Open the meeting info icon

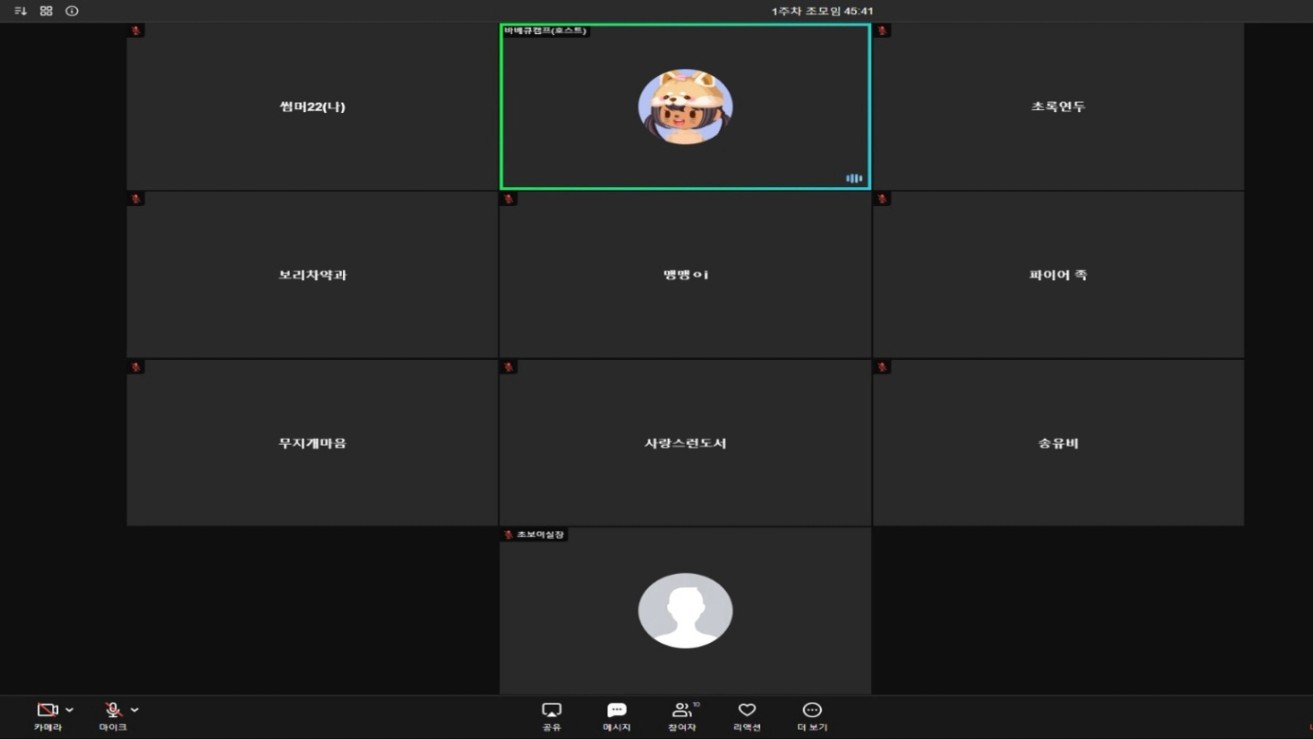[72, 11]
